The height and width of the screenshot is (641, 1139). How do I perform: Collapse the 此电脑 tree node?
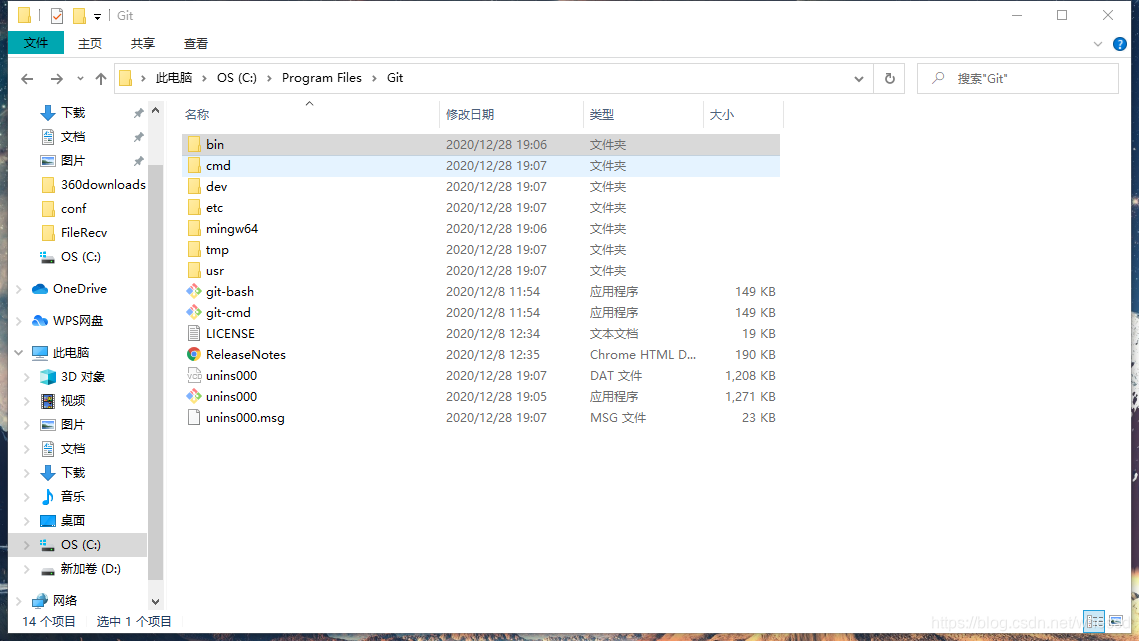pos(19,352)
